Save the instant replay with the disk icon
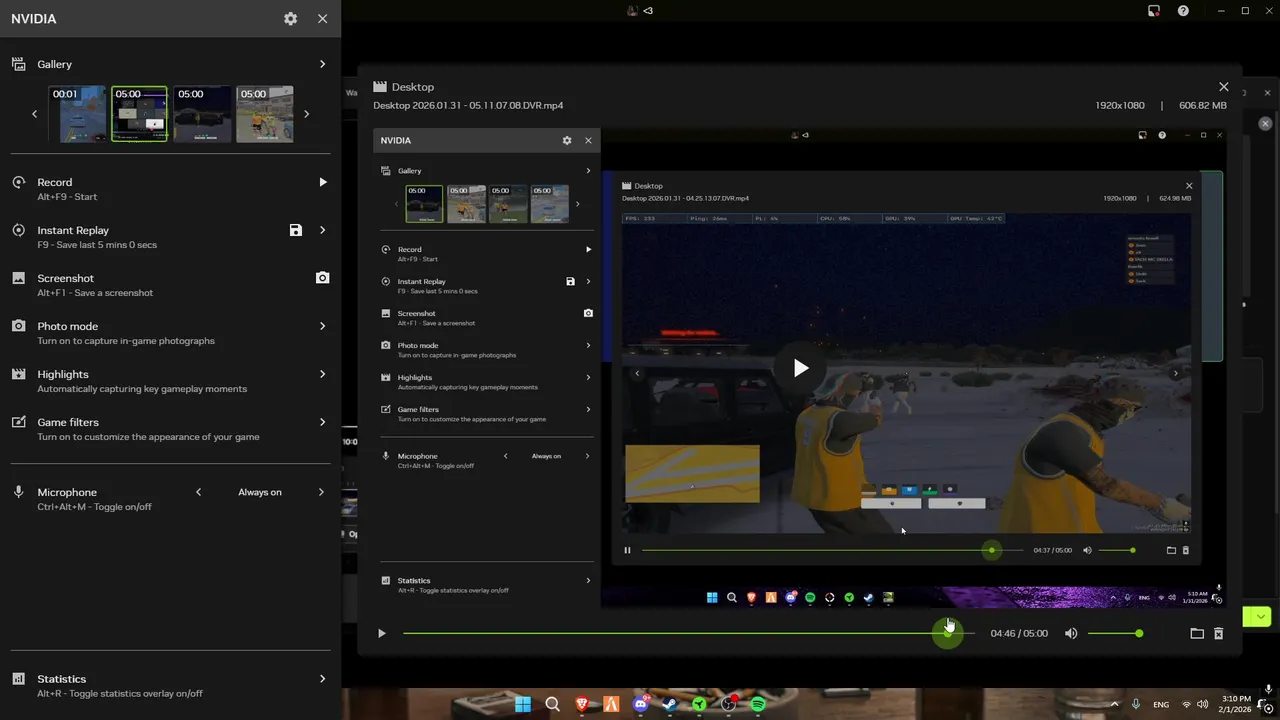This screenshot has height=720, width=1280. (x=296, y=230)
